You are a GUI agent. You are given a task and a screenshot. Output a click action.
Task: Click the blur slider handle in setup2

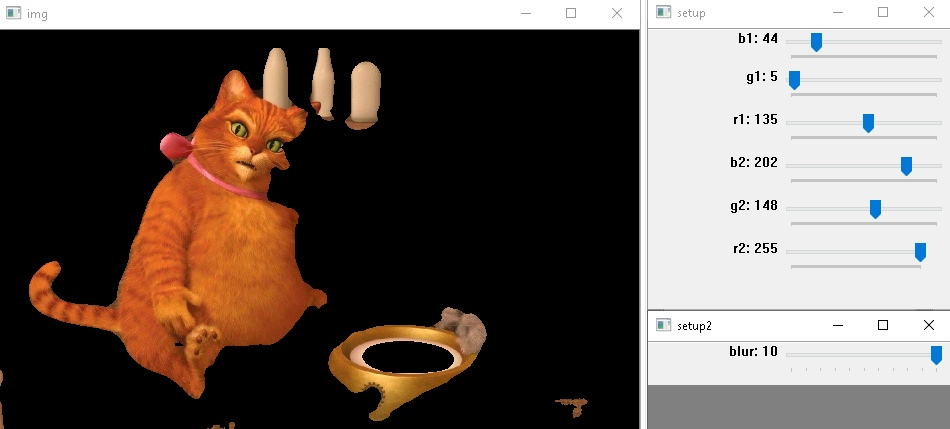(936, 355)
